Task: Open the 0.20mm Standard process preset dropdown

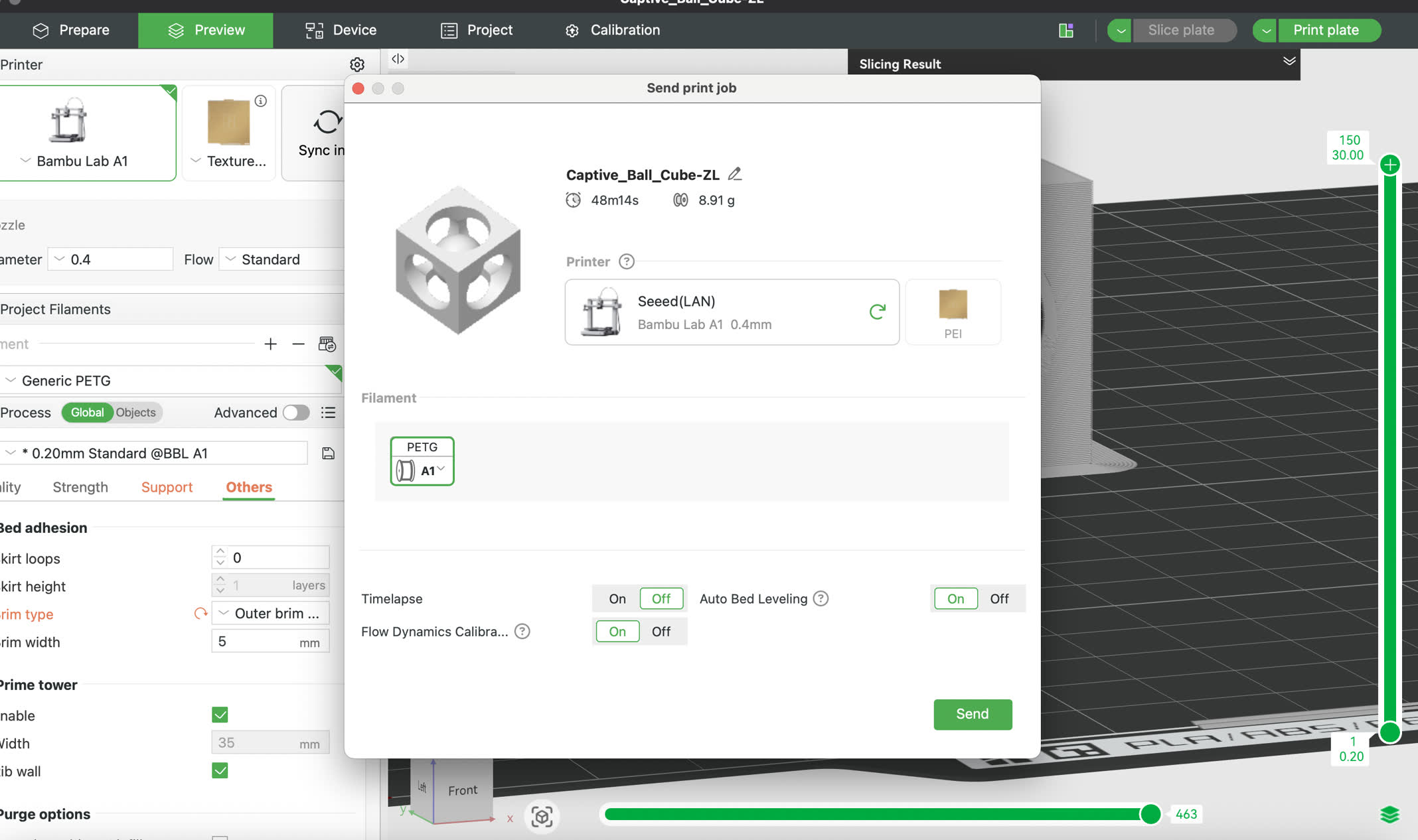Action: point(154,453)
